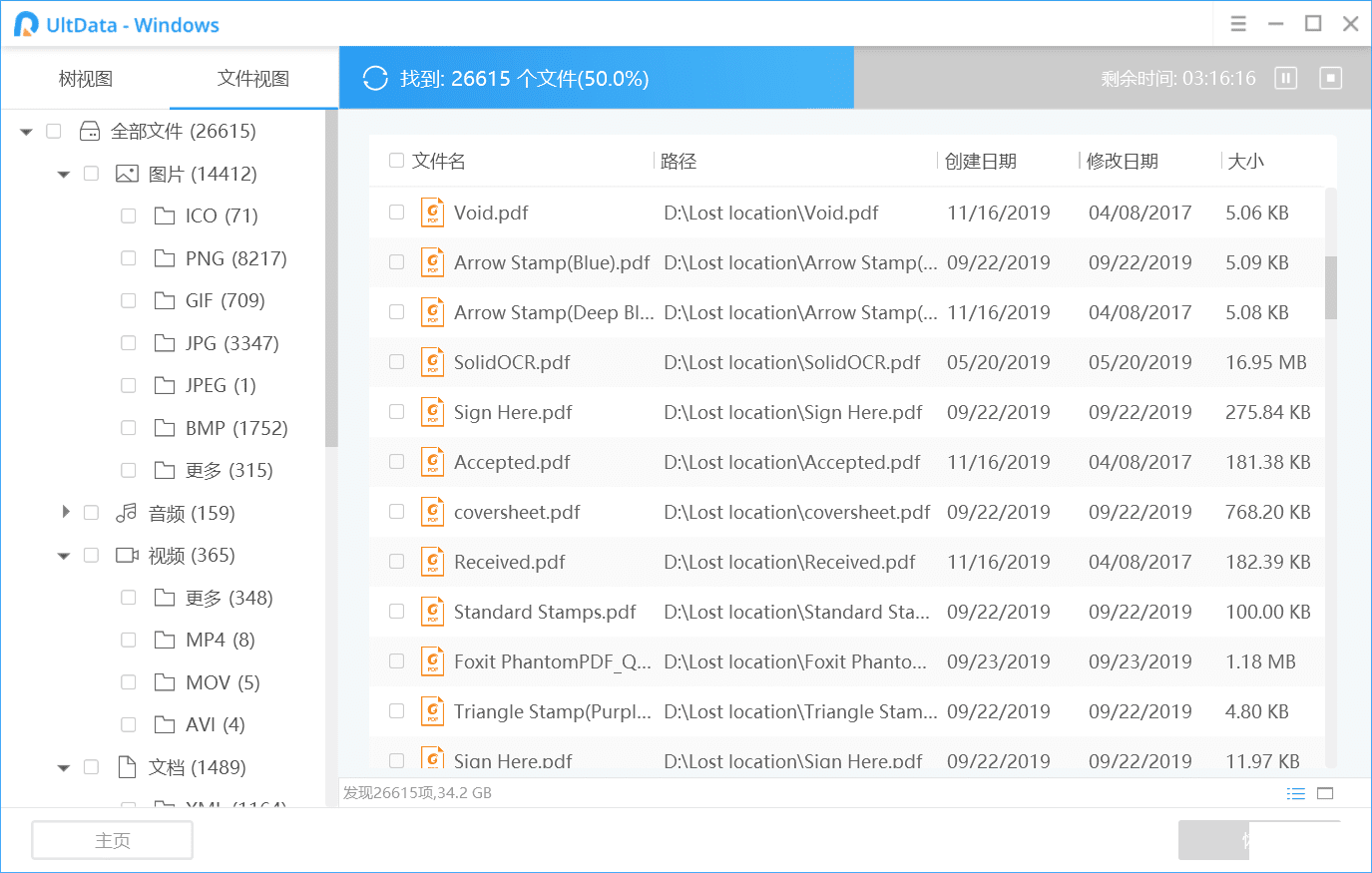This screenshot has height=873, width=1372.
Task: Click the GIF folder icon
Action: coord(165,300)
